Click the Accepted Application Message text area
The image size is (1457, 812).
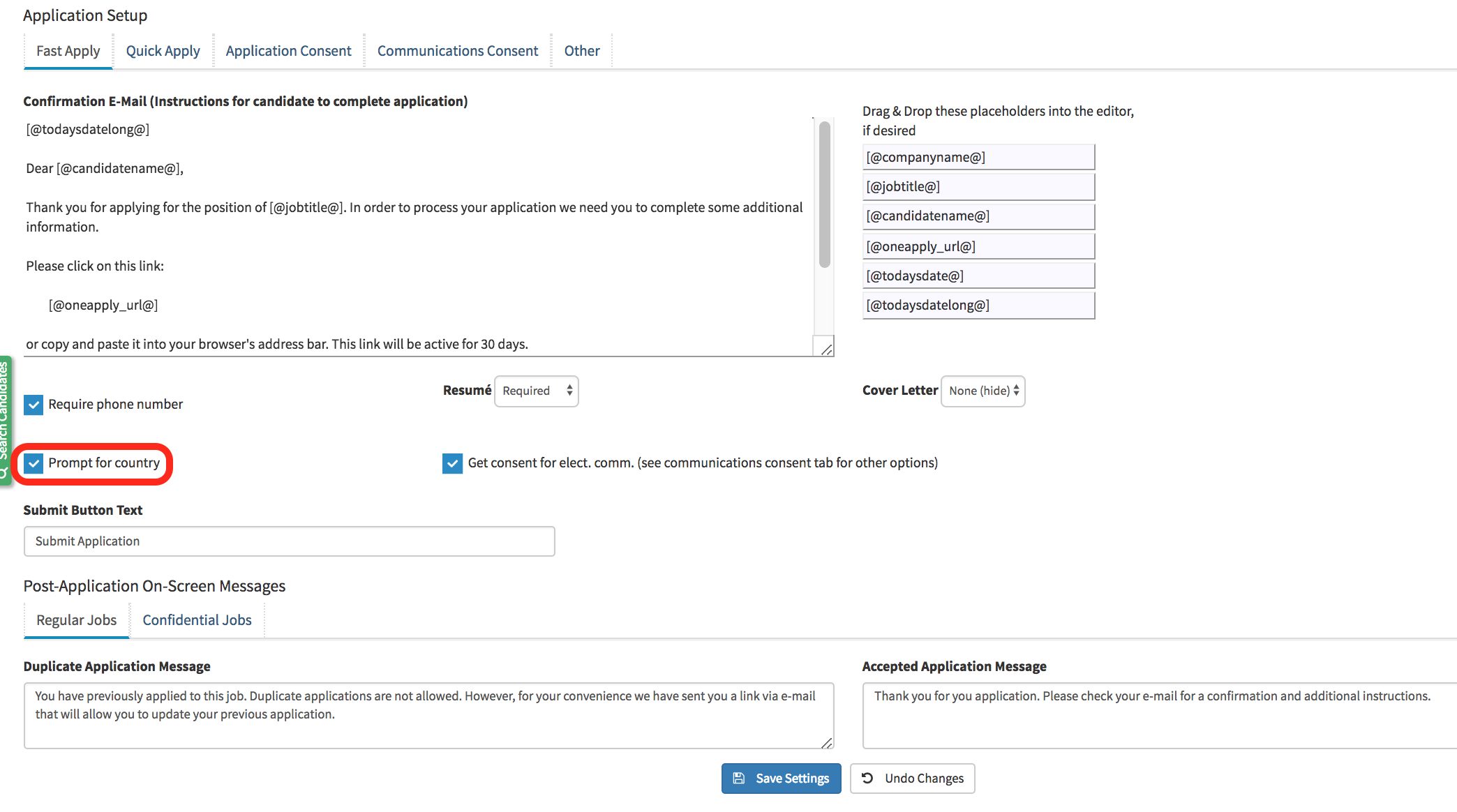click(x=1158, y=716)
